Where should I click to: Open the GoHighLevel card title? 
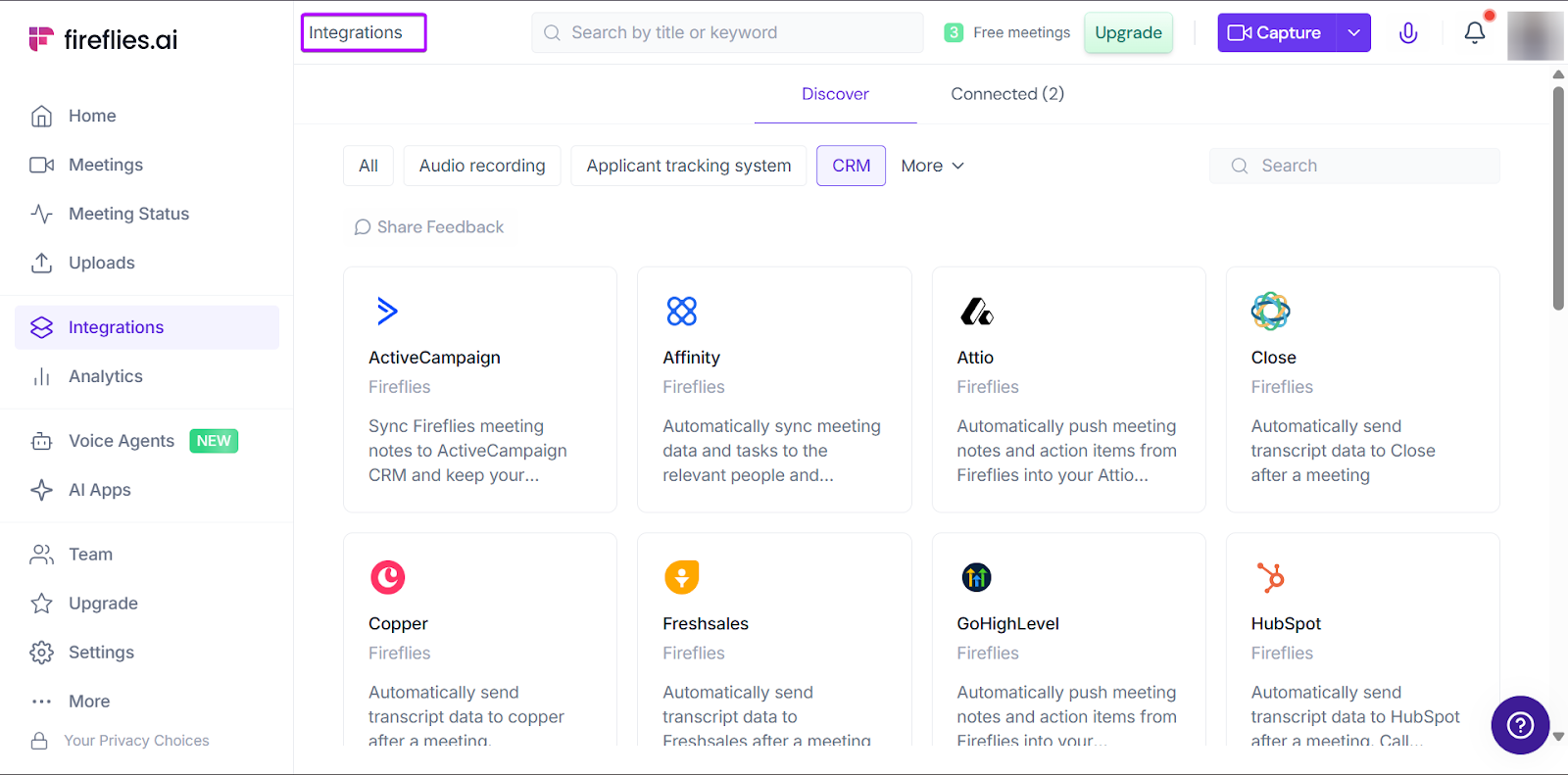tap(1007, 624)
